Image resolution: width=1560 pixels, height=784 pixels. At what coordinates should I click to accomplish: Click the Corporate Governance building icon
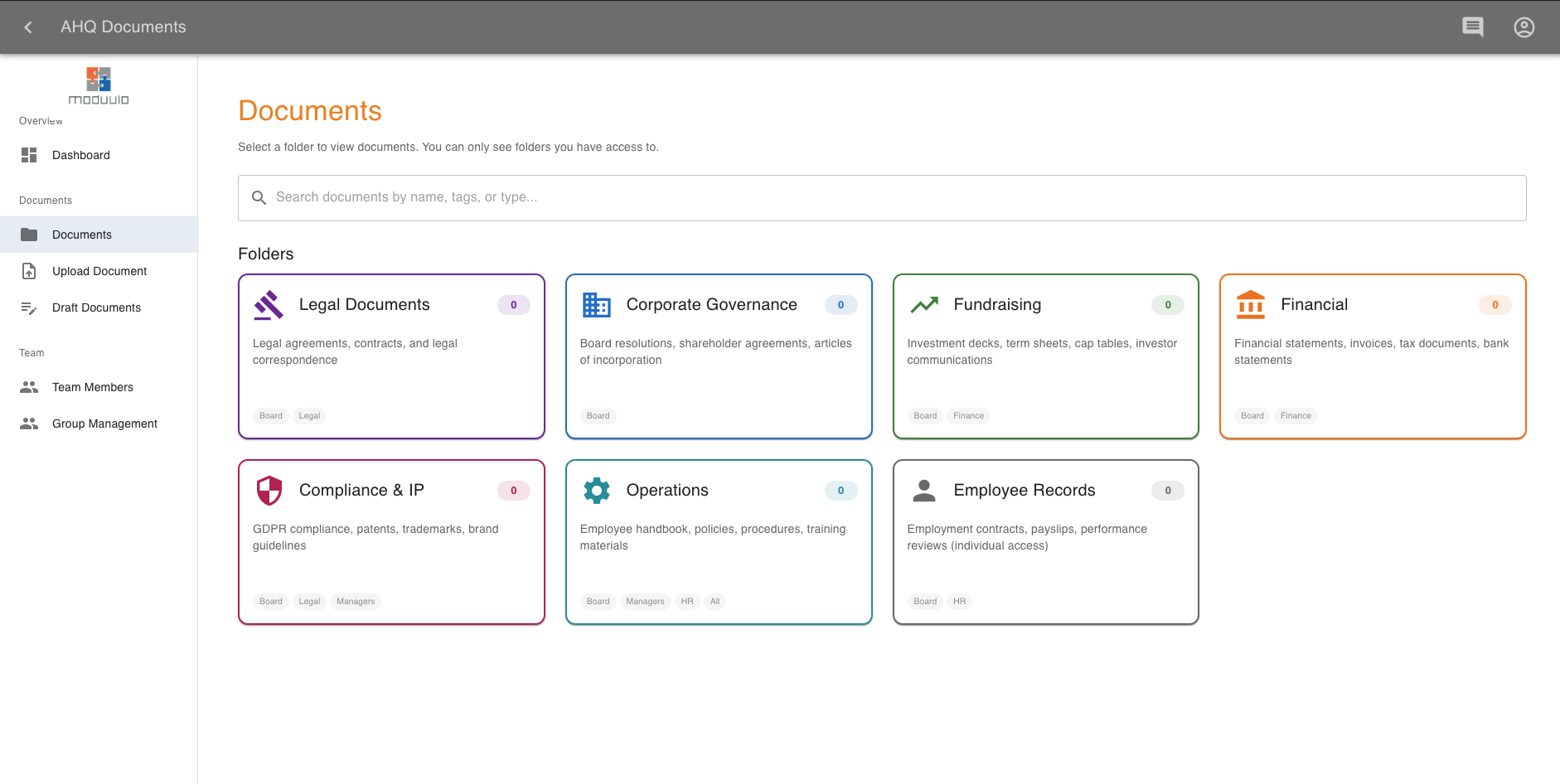(x=596, y=305)
